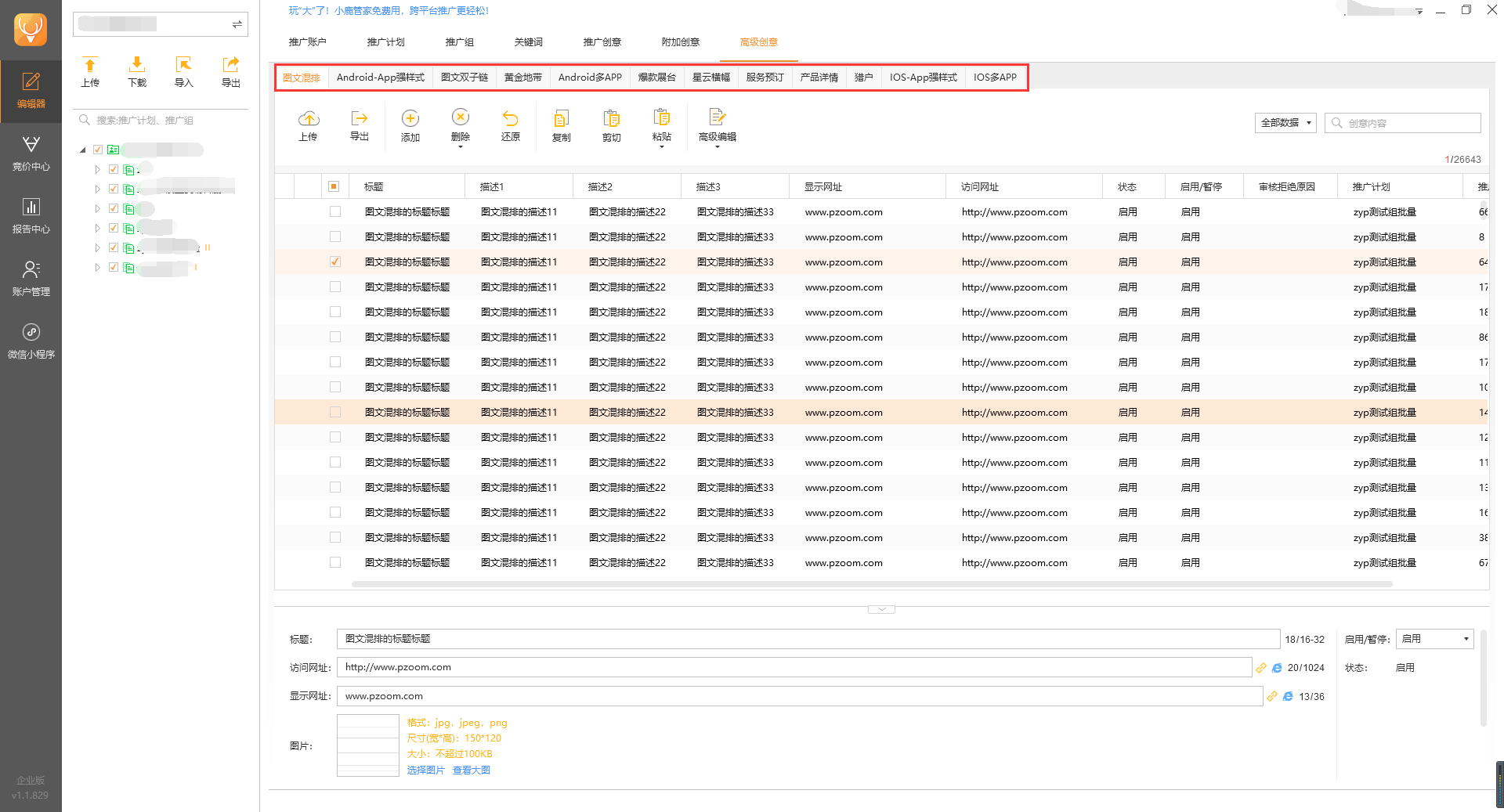Screen dimensions: 1504x812
Task: Click the image preview thumbnail box
Action: [368, 745]
